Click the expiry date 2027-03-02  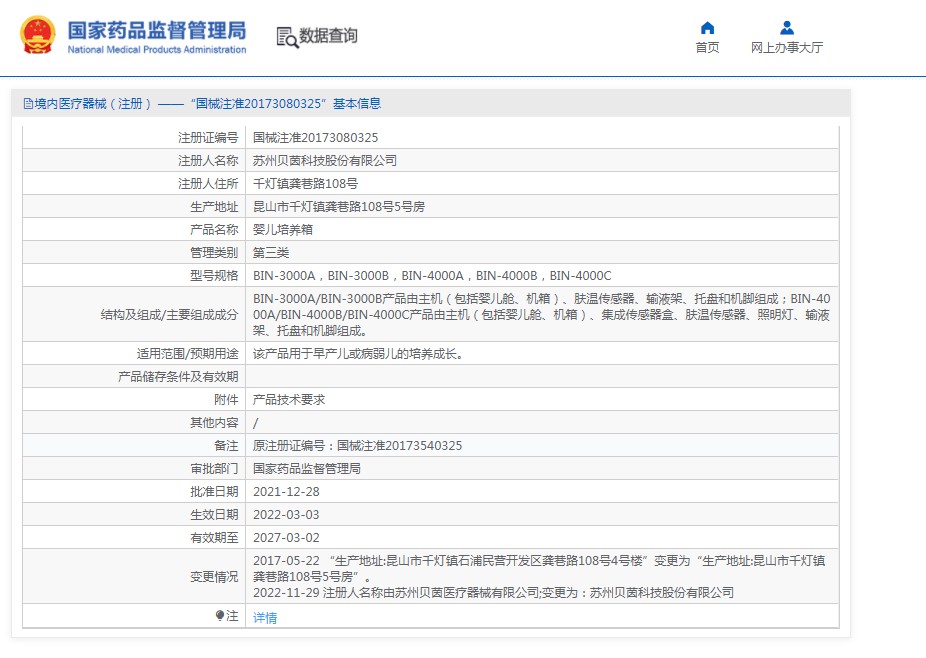point(286,538)
